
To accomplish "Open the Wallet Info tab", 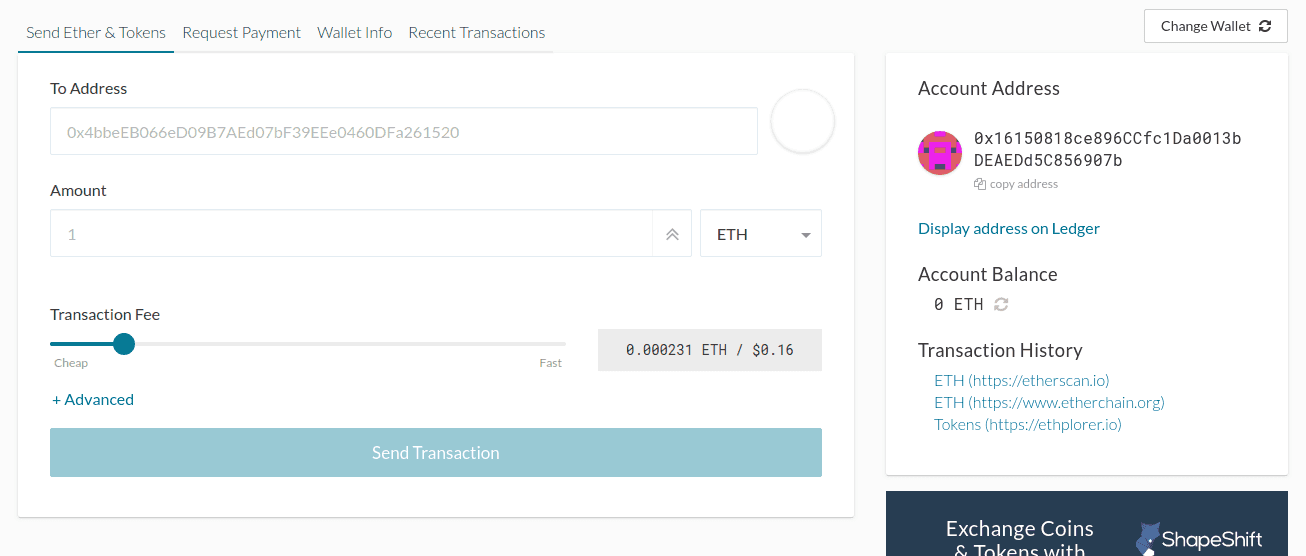I will pyautogui.click(x=355, y=32).
